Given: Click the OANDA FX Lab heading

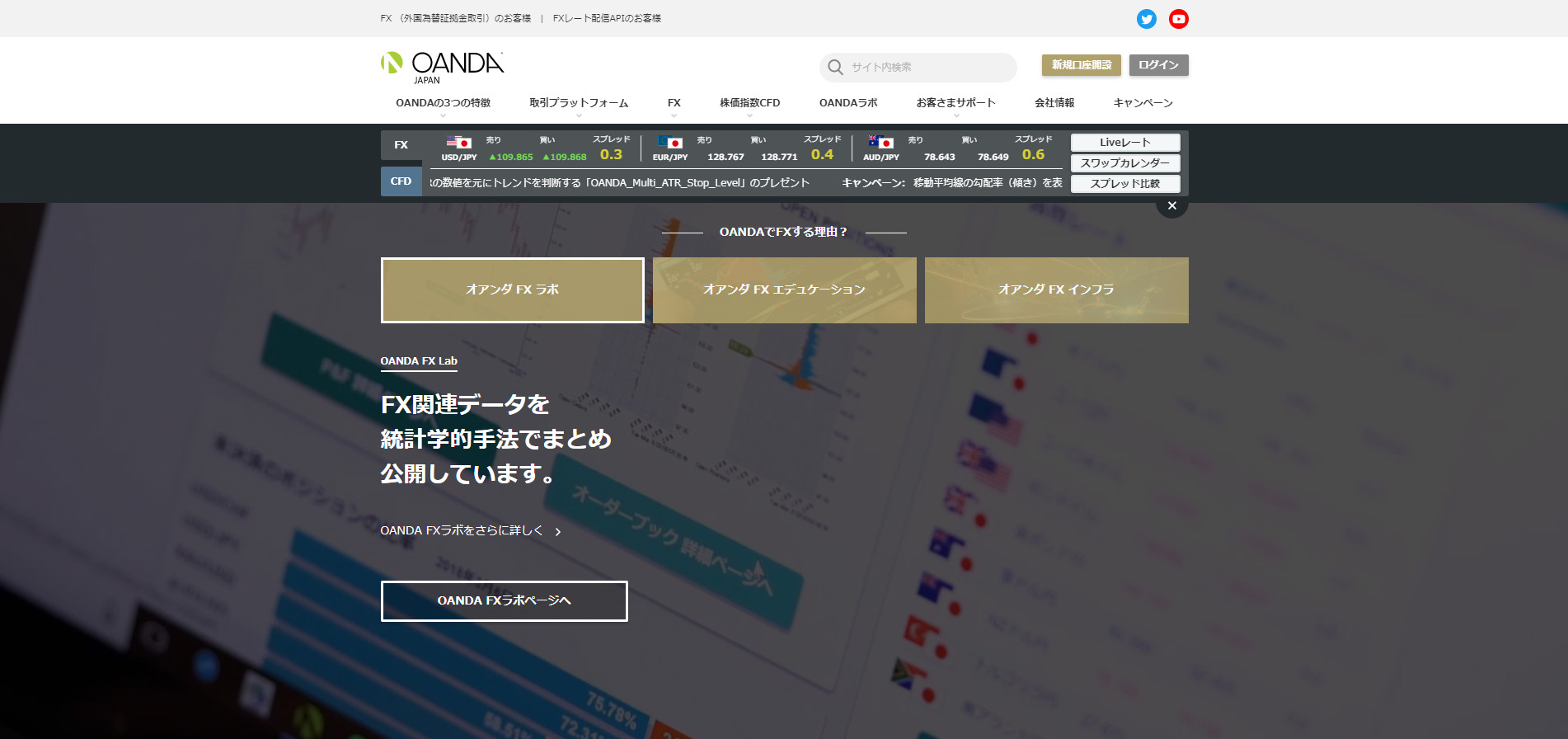Looking at the screenshot, I should click(419, 361).
